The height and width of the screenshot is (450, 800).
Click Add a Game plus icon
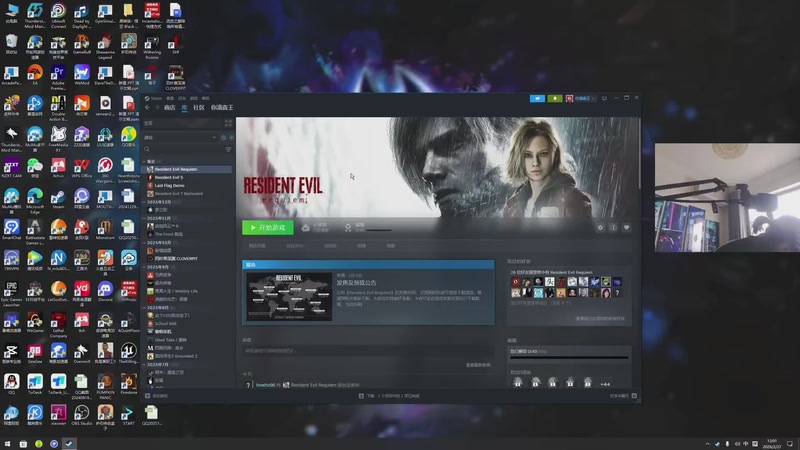click(147, 396)
